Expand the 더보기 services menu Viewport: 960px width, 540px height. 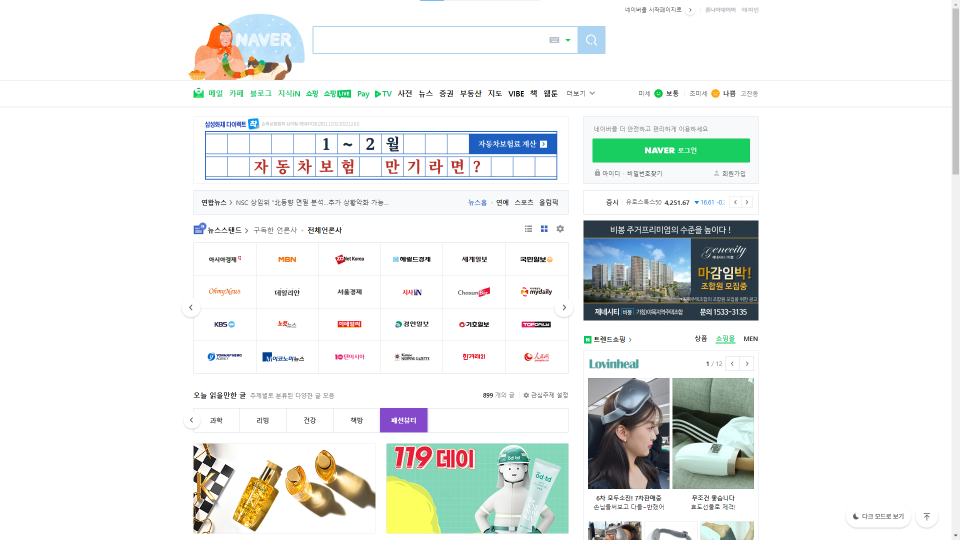coord(580,94)
